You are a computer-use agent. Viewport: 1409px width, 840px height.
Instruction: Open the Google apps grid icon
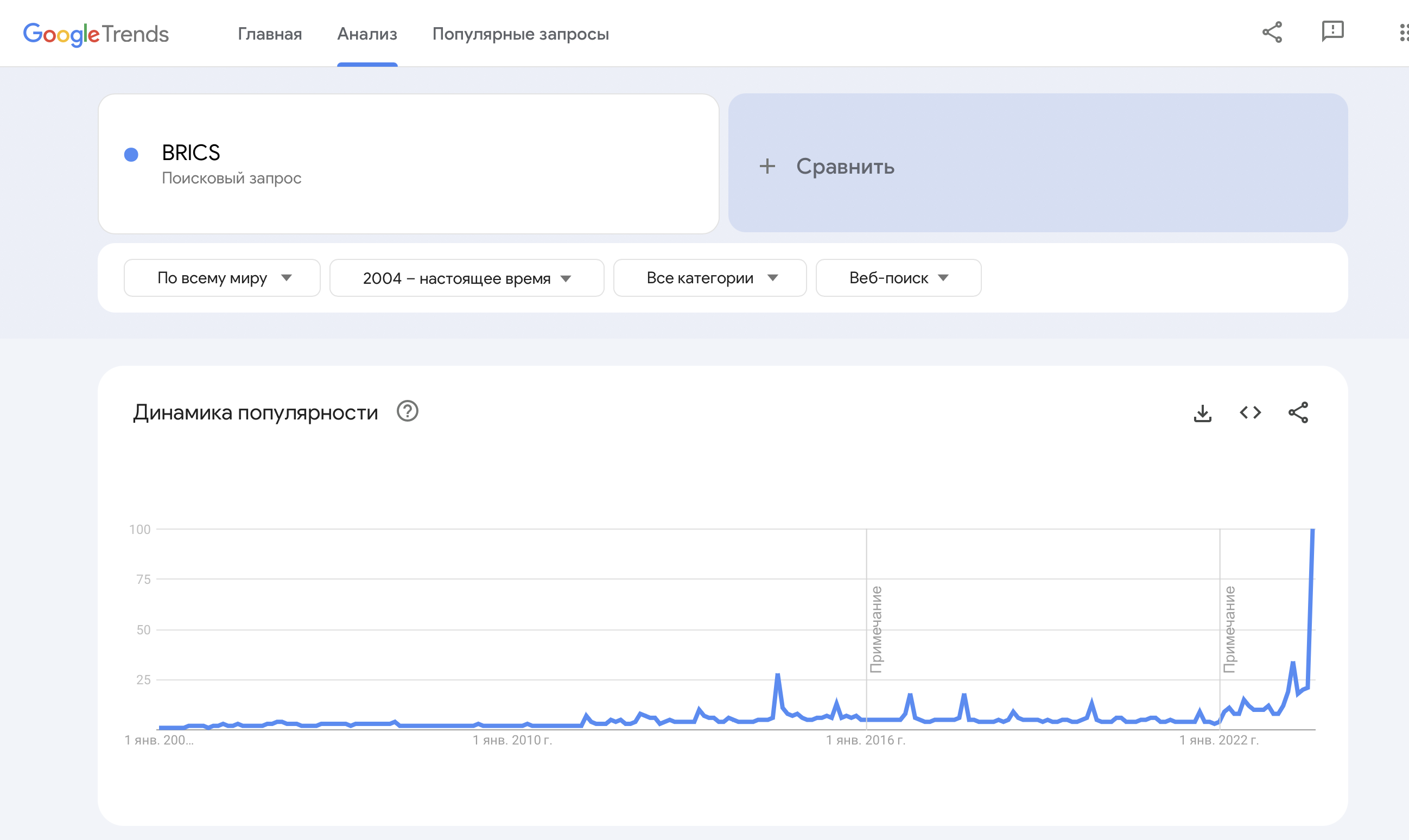pos(1403,32)
